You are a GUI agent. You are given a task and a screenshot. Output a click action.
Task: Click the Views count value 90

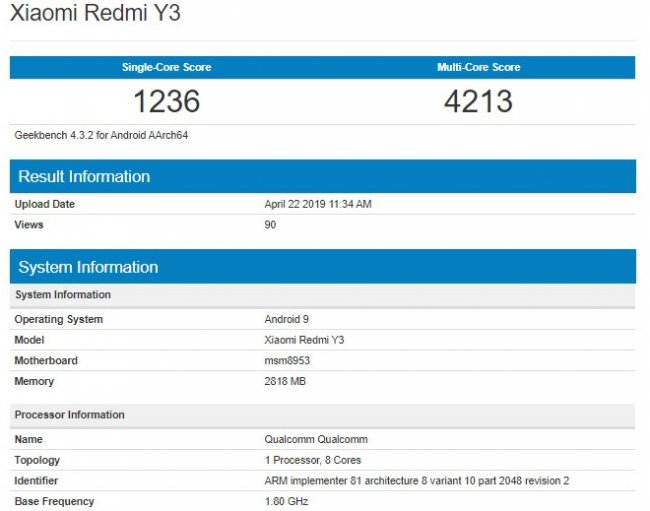point(270,224)
